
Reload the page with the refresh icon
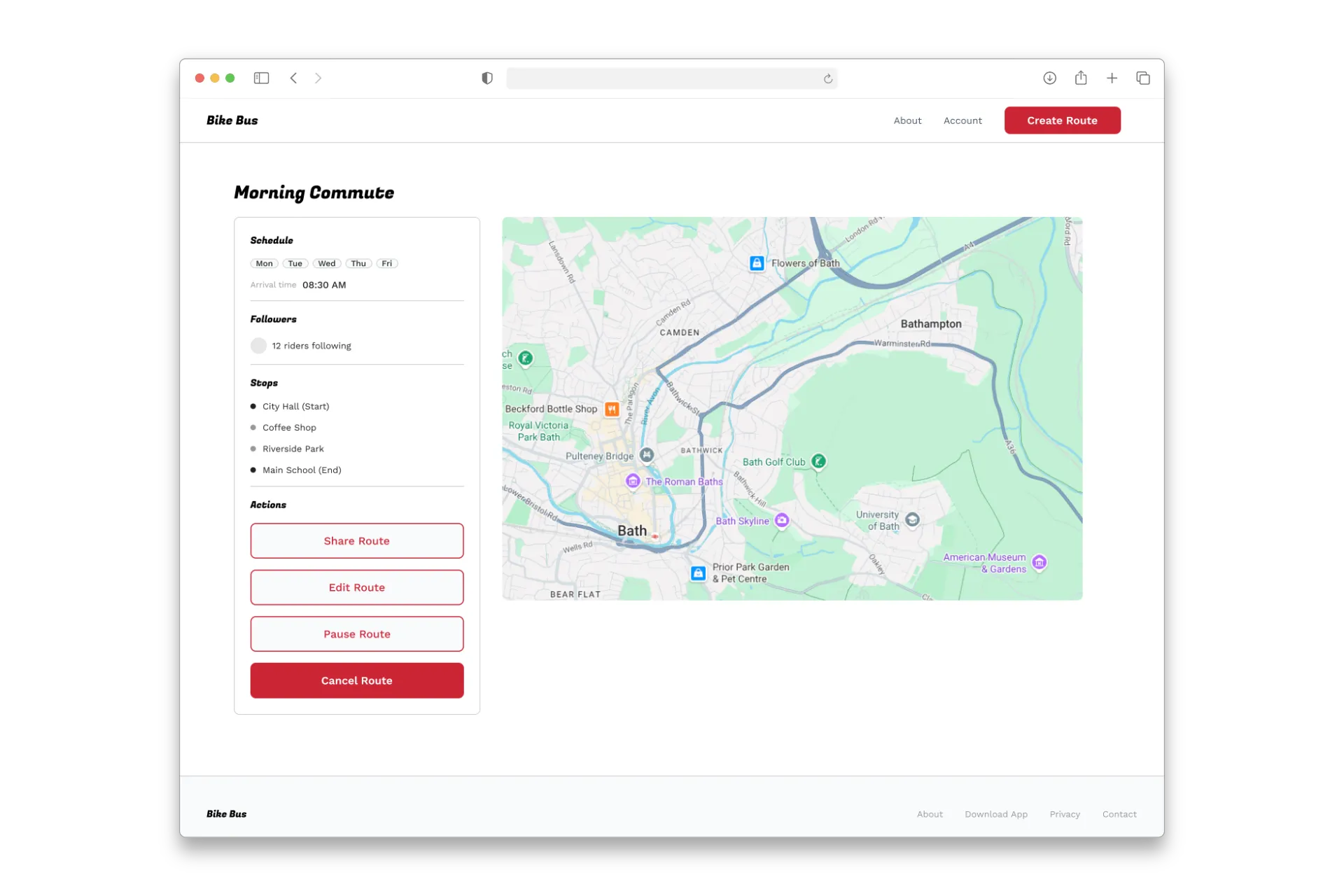pyautogui.click(x=827, y=78)
